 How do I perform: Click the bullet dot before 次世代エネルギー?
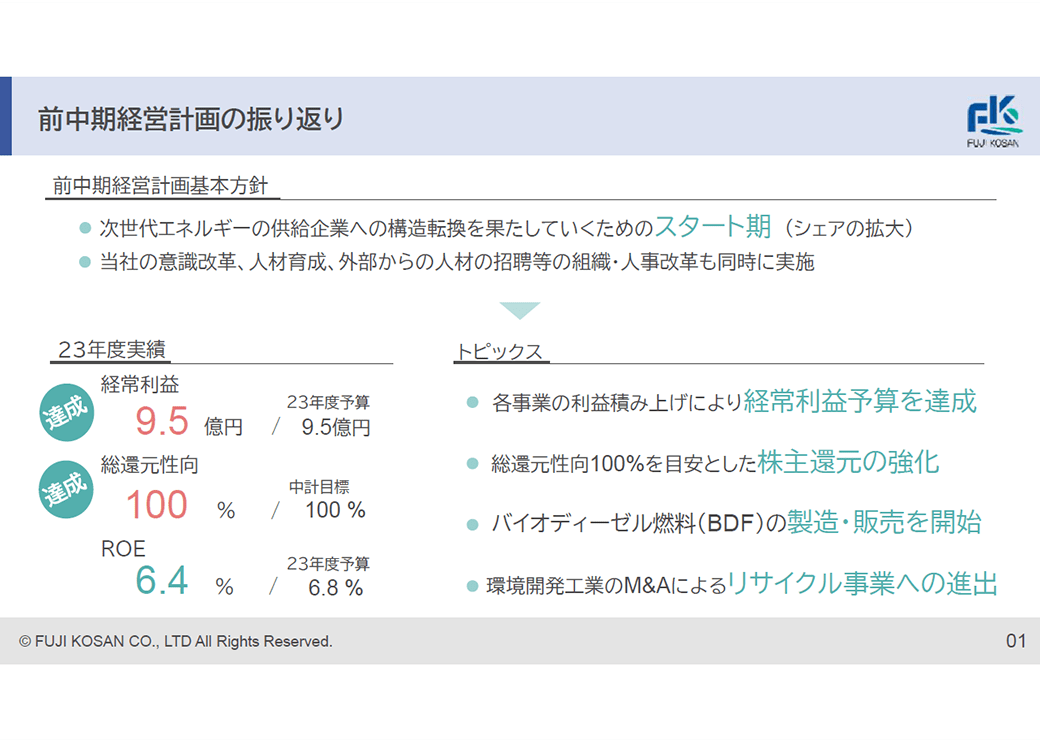(x=85, y=228)
